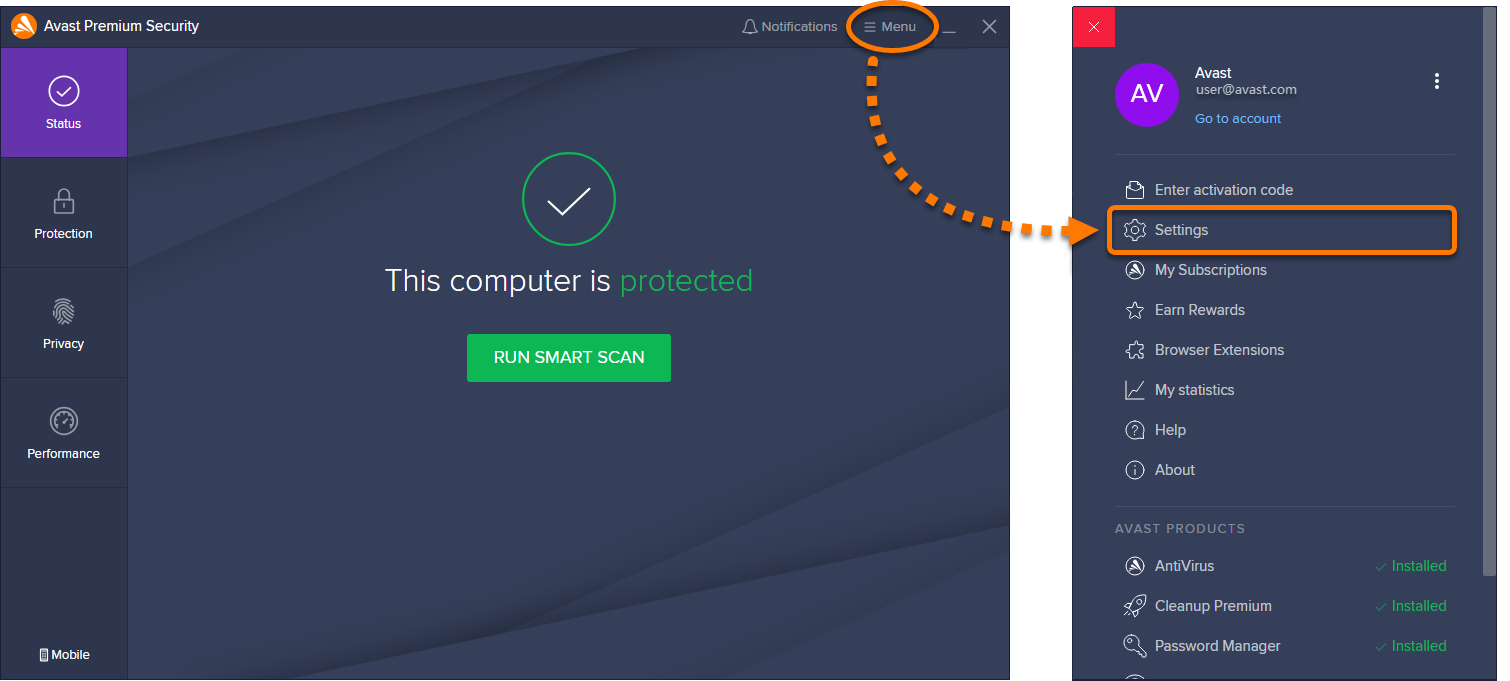Screen dimensions: 1510x681
Task: Select the Performance gauge icon
Action: coord(64,421)
